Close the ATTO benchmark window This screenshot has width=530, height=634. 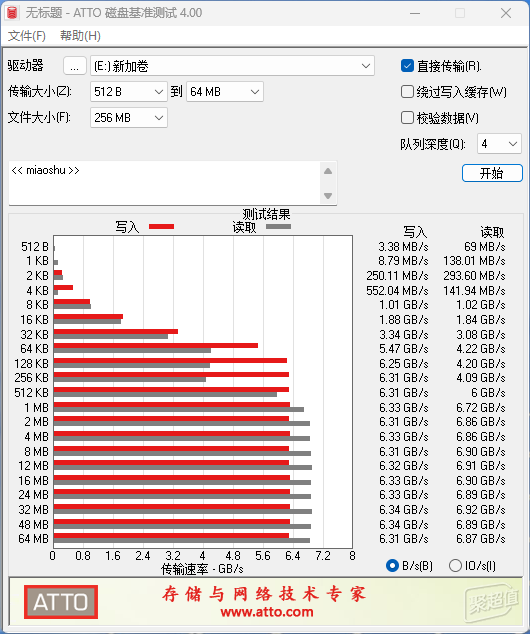tap(506, 13)
